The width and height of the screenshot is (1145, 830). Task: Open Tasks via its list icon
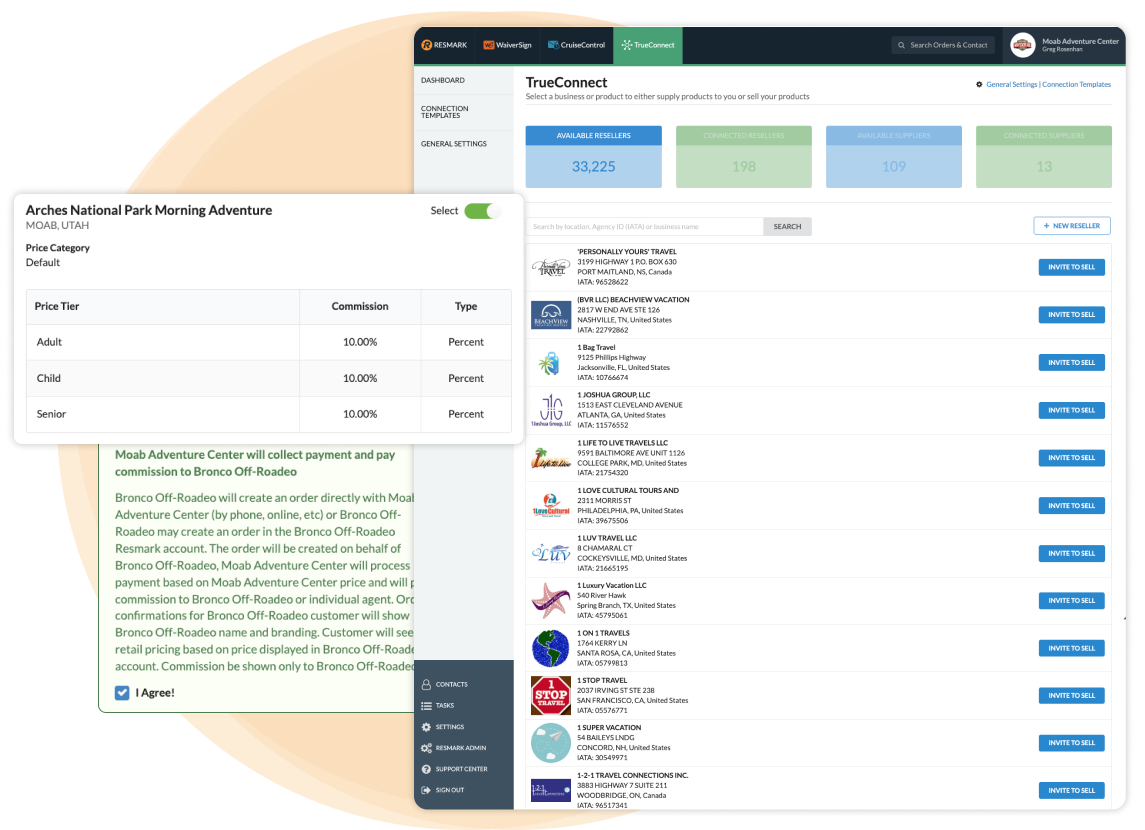[426, 706]
